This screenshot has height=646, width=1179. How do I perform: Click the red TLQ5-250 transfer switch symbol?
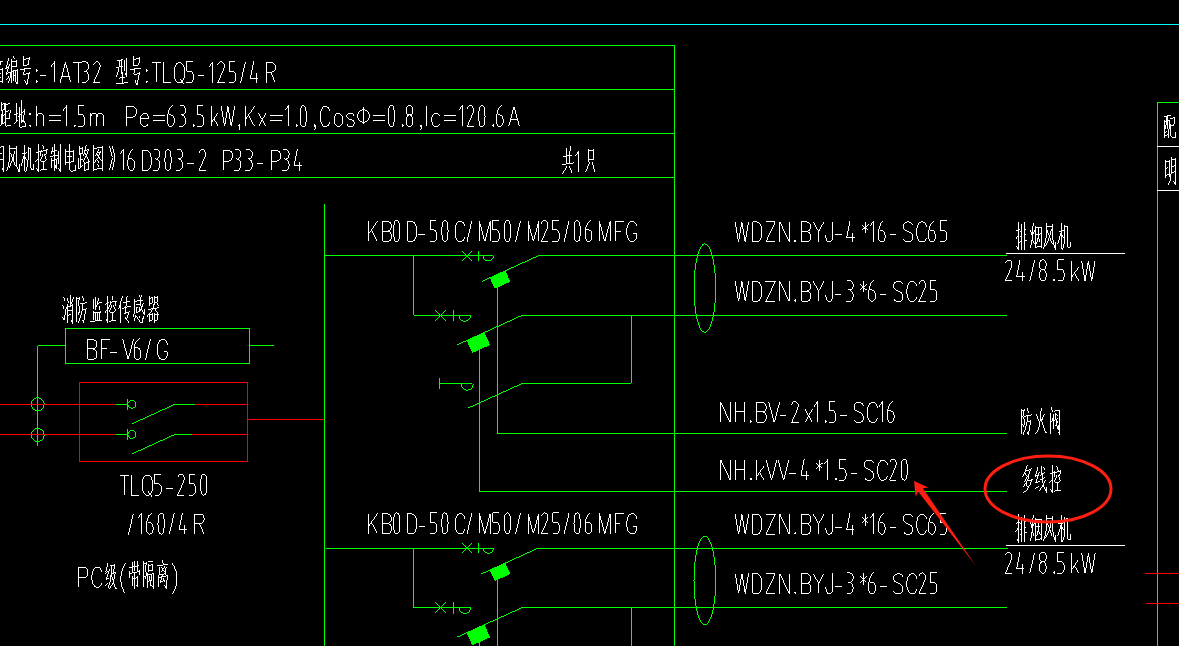(163, 422)
